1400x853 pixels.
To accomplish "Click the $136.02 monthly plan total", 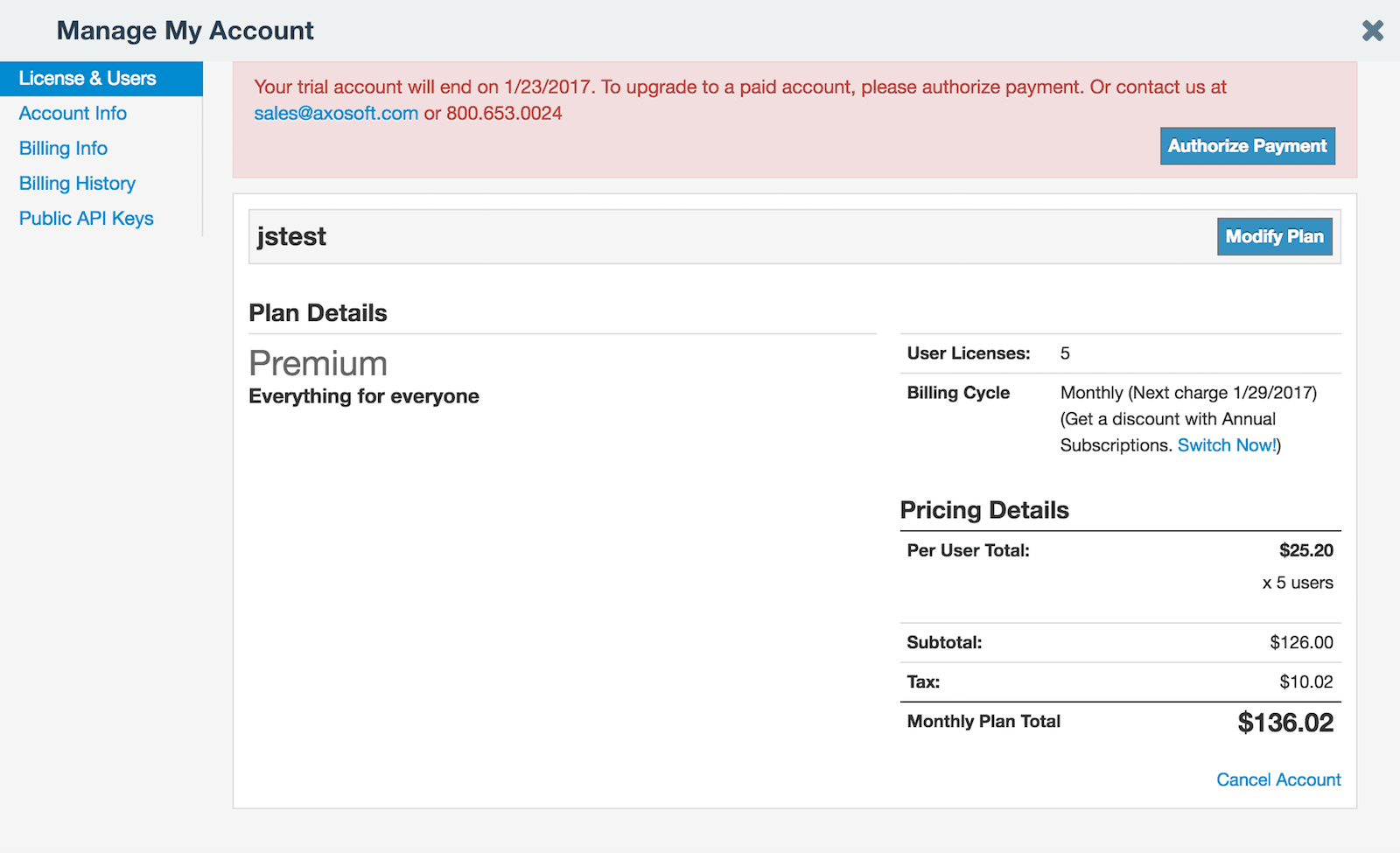I will point(1285,723).
